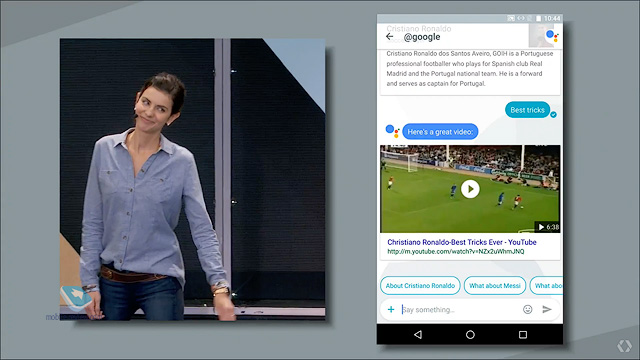Tap the plus attachment icon
Viewport: 640px width, 360px height.
pos(391,309)
